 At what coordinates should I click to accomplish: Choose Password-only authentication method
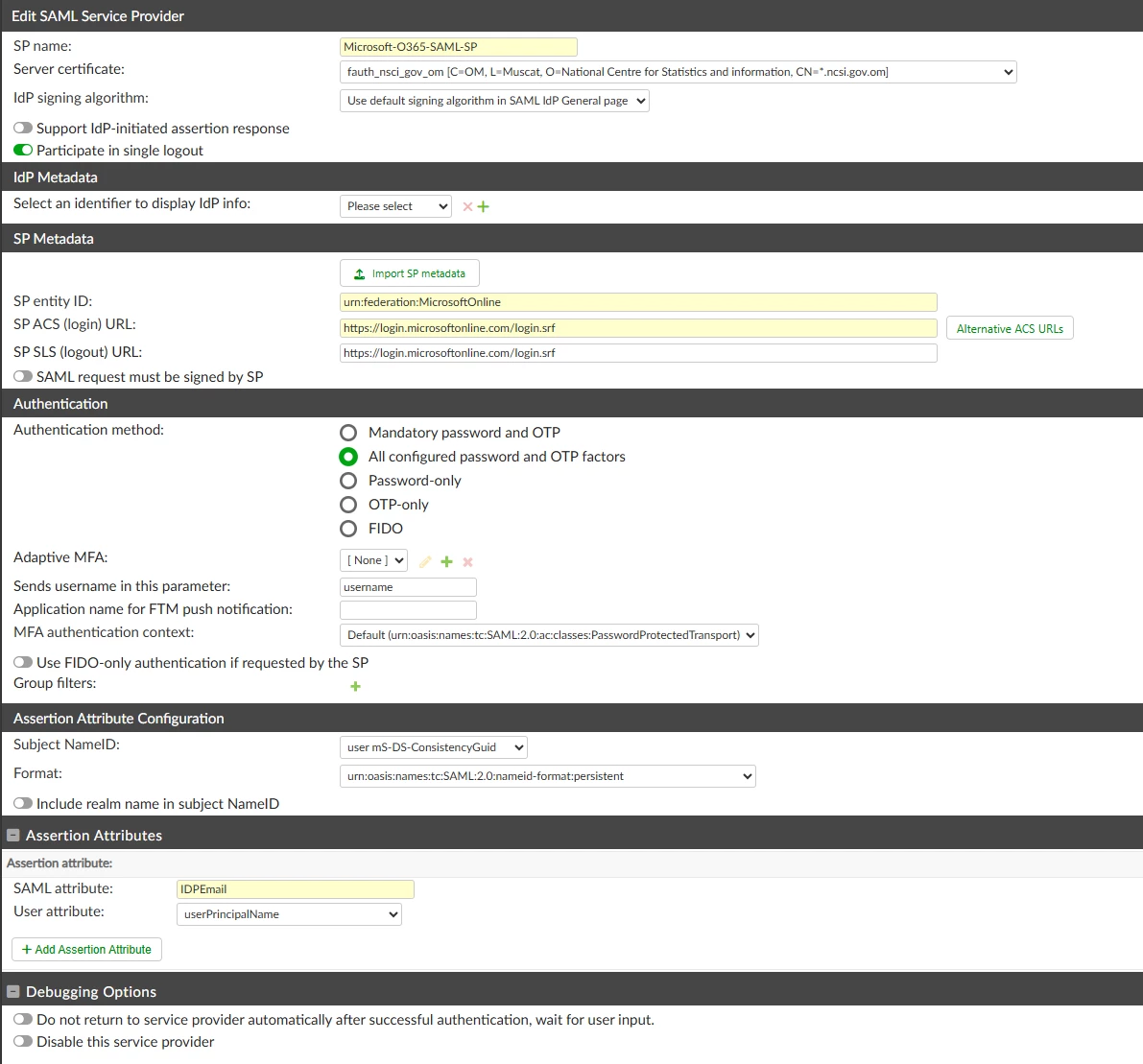click(x=348, y=481)
